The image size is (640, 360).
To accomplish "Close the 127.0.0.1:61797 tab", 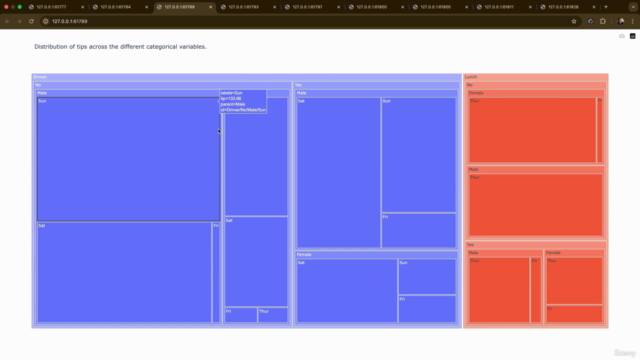I will coord(338,7).
